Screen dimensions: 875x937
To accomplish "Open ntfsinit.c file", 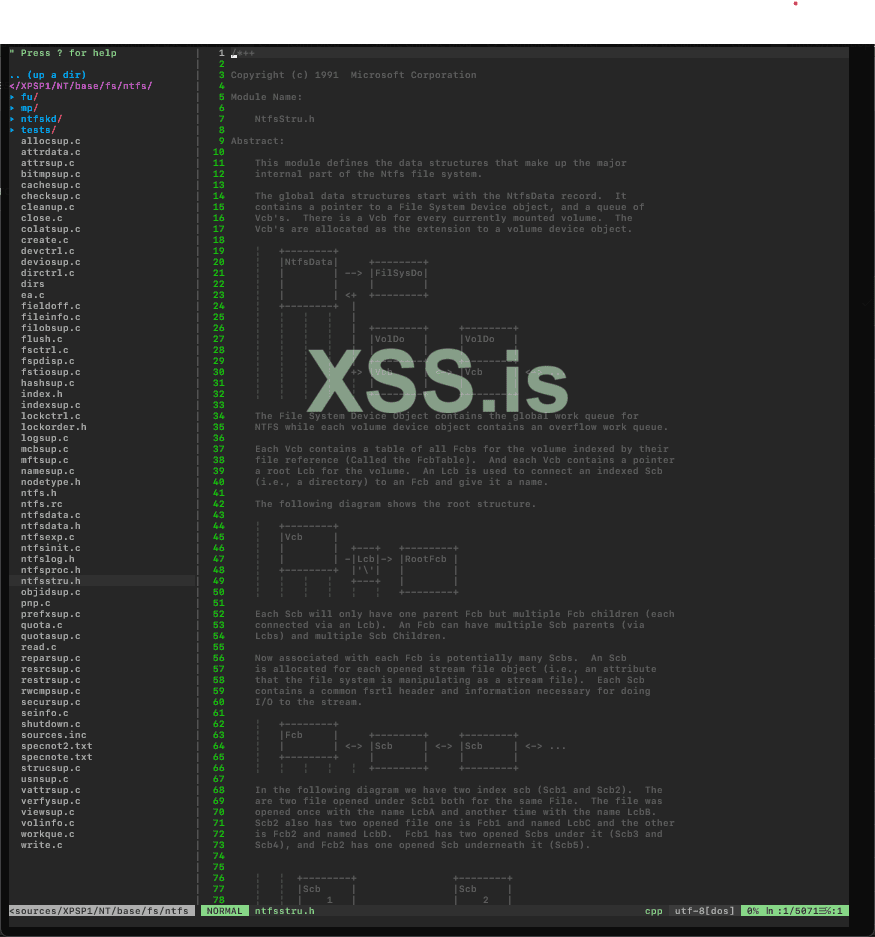I will coord(51,548).
